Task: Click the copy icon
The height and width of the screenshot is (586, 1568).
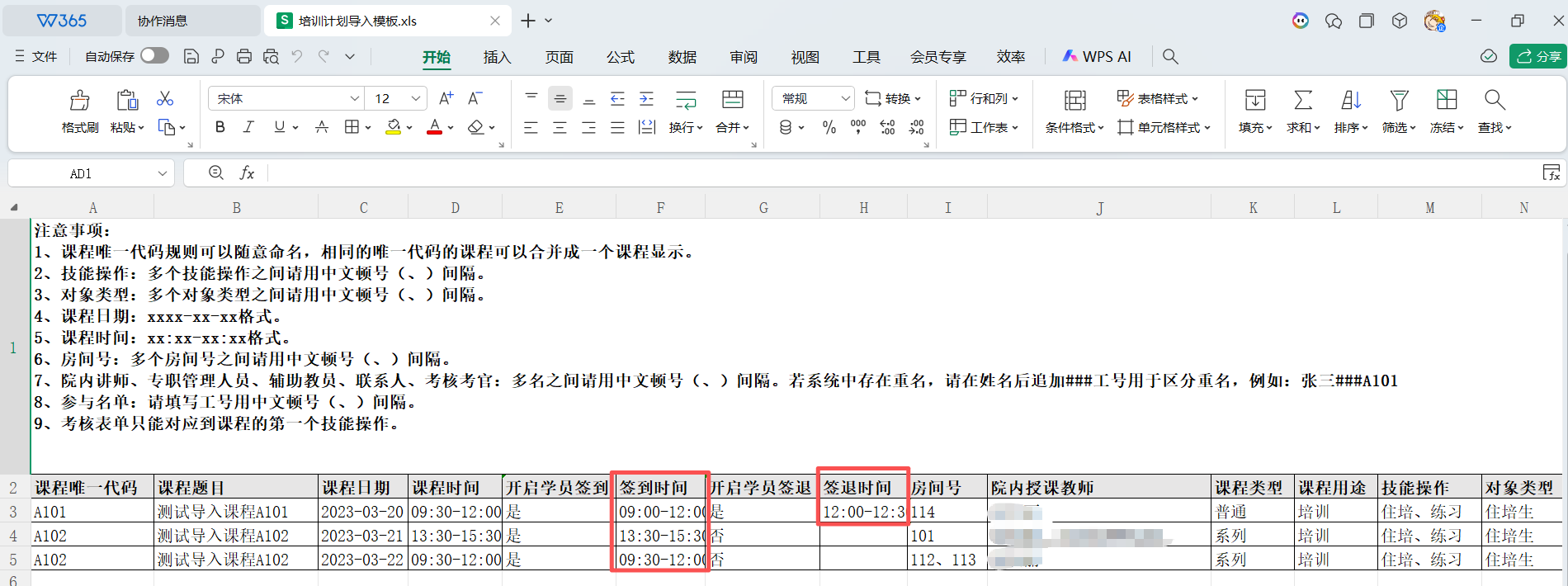Action: [167, 127]
